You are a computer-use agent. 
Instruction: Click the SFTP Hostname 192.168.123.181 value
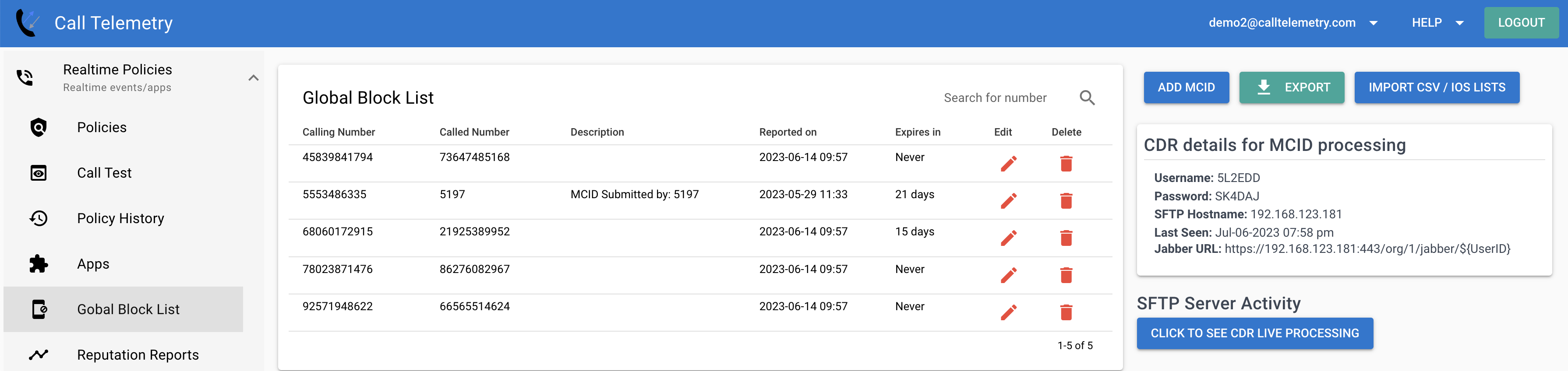(x=1296, y=214)
